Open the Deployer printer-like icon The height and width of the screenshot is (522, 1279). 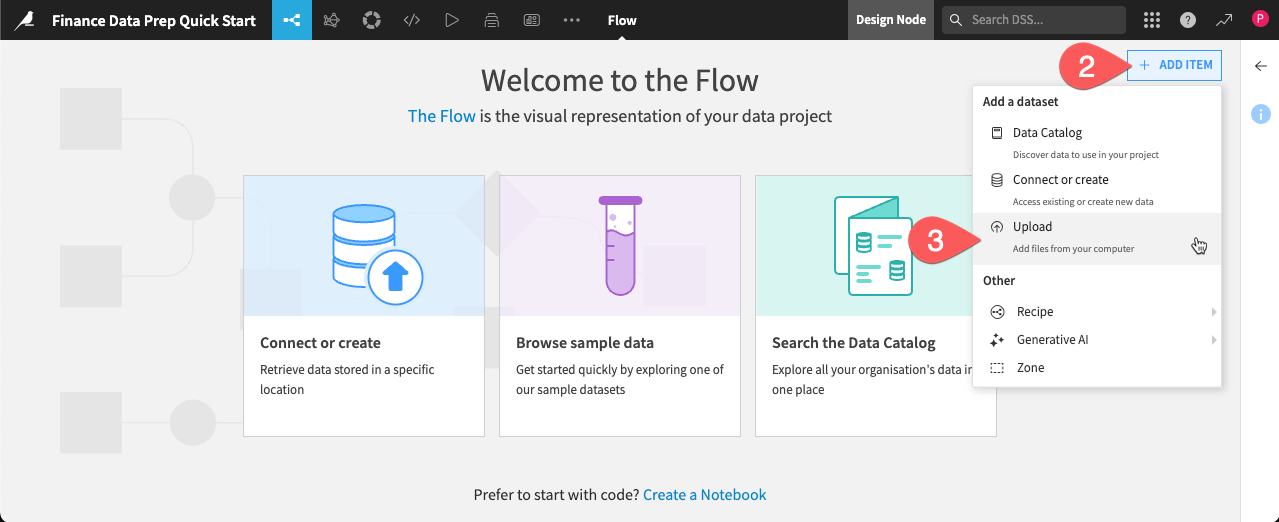coord(492,20)
